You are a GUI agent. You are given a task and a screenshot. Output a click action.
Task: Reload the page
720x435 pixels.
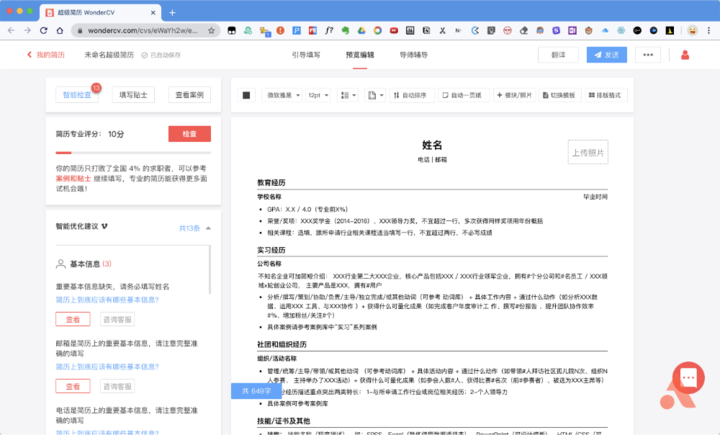click(x=44, y=30)
